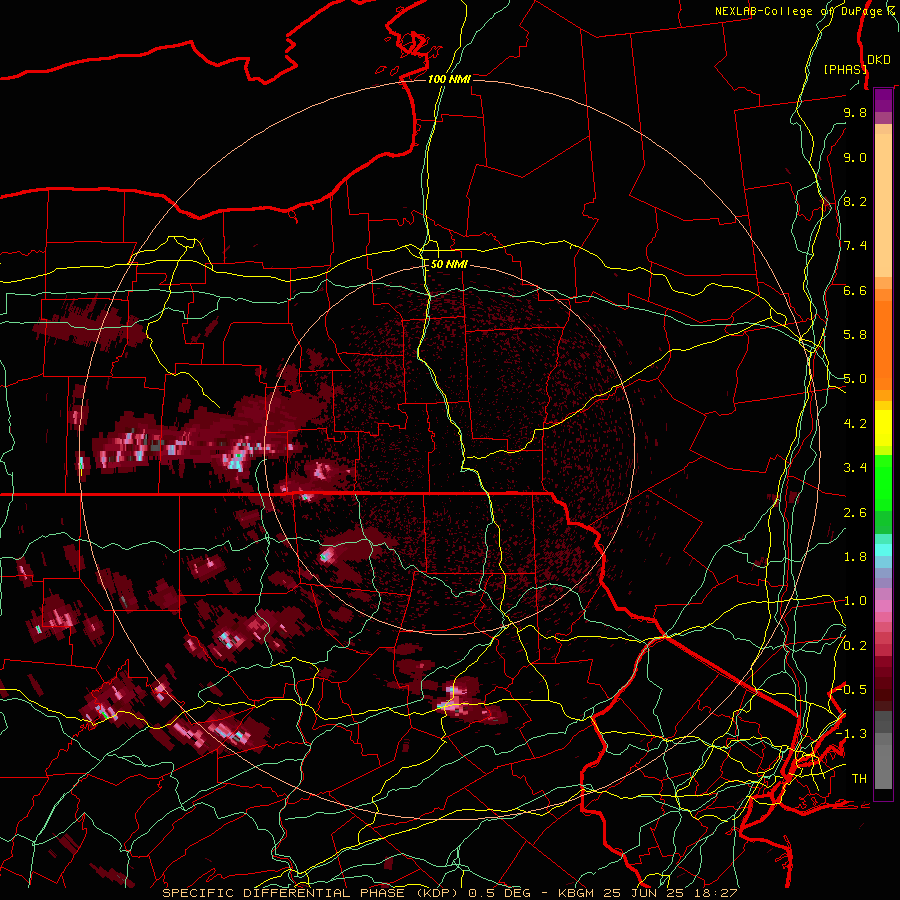This screenshot has height=900, width=900.
Task: Click the -0.5 value on color scale
Action: (x=851, y=690)
